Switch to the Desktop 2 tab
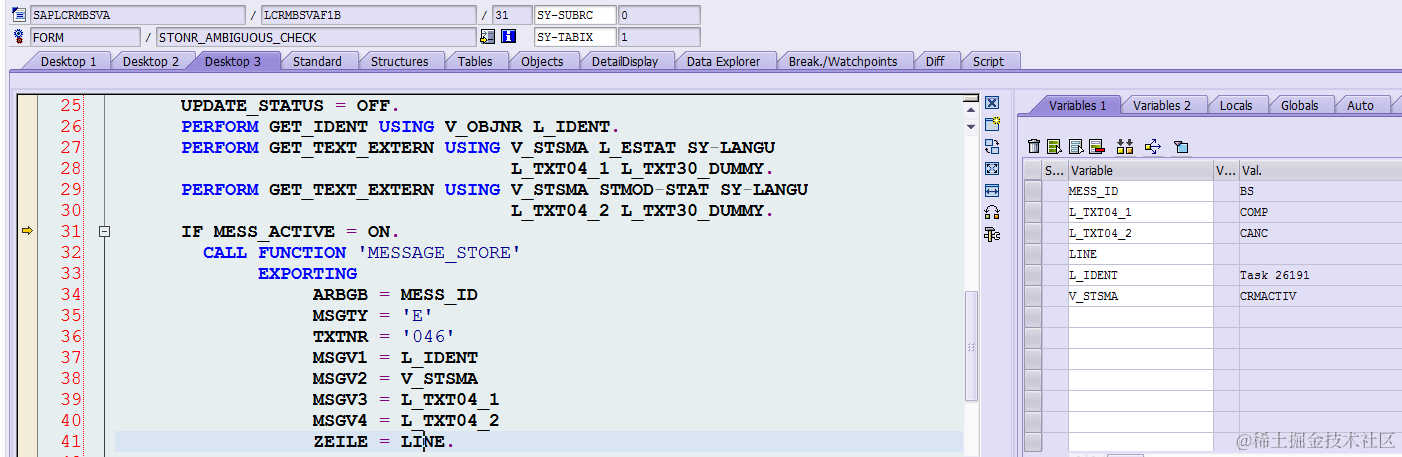 click(x=151, y=61)
